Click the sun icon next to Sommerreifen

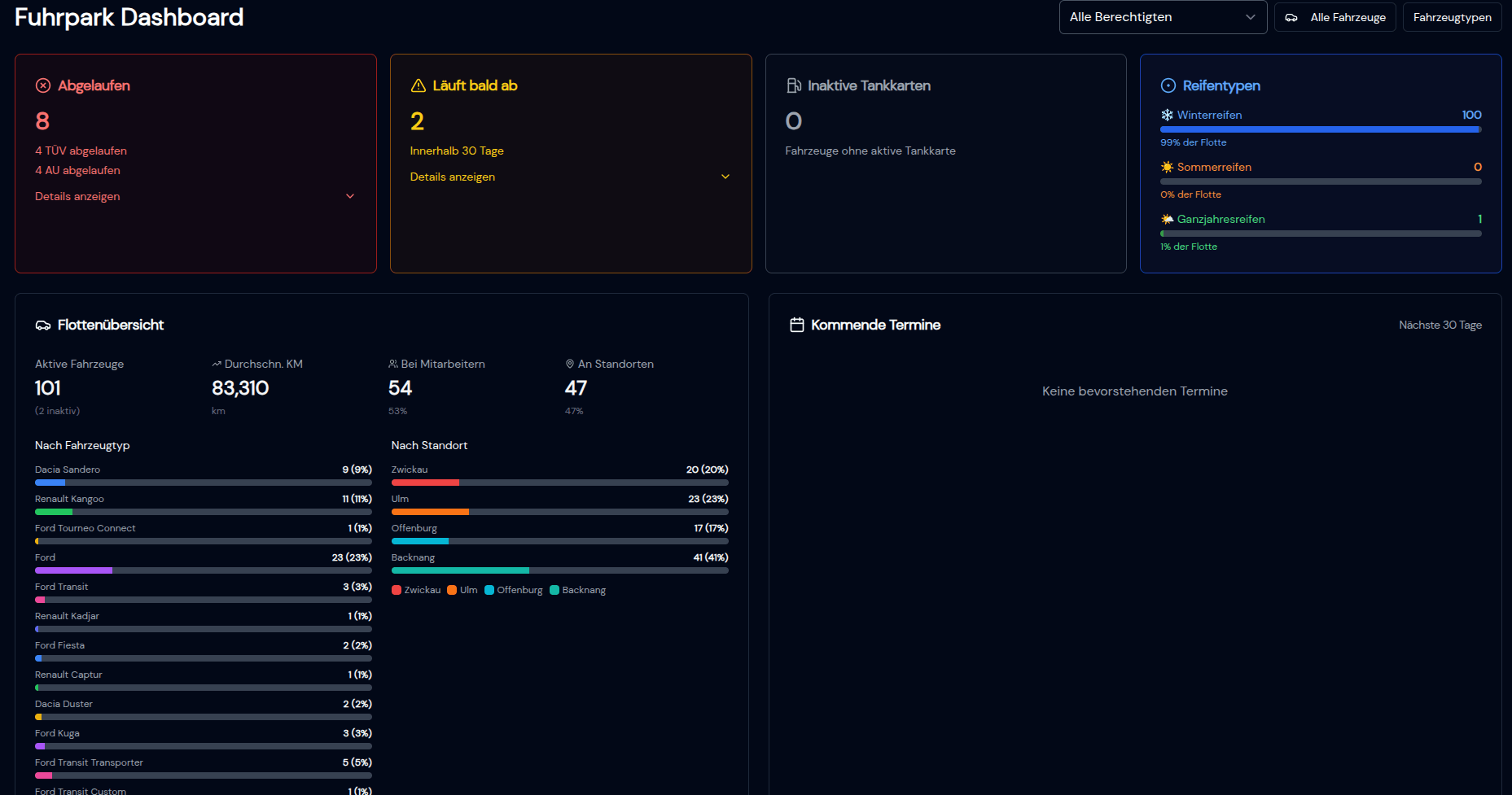pyautogui.click(x=1168, y=167)
